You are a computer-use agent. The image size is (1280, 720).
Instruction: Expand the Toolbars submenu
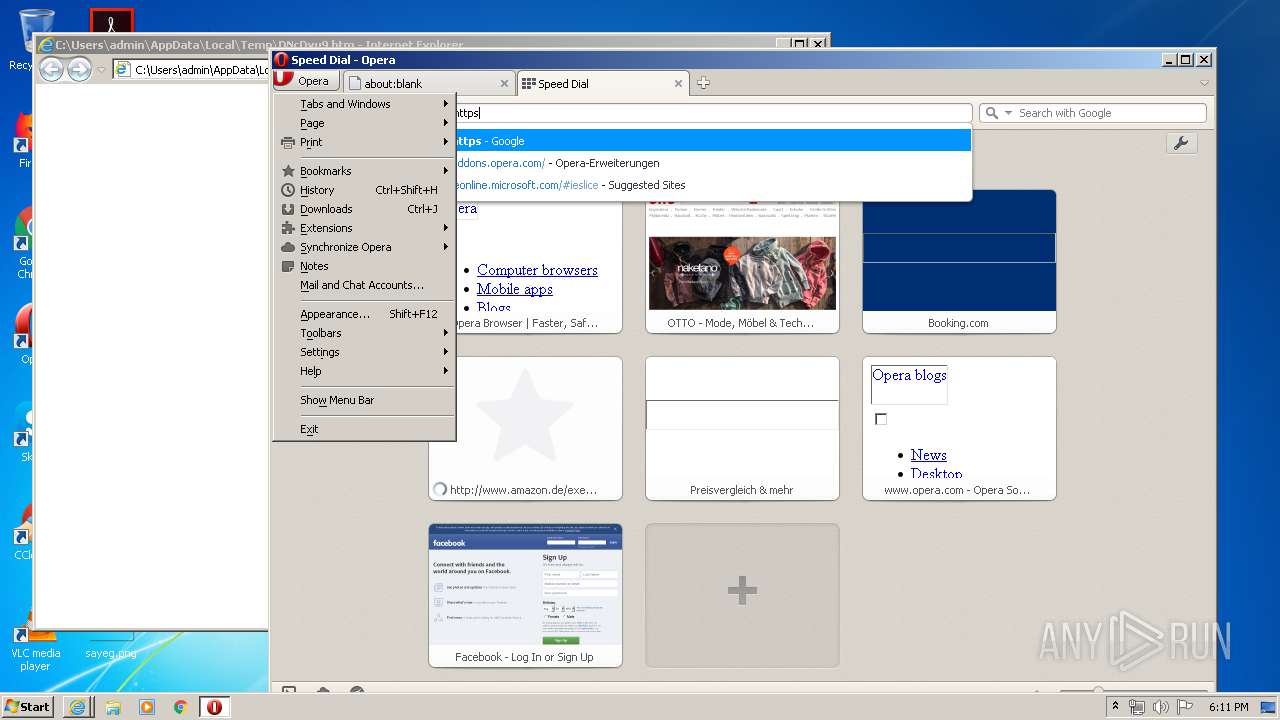pyautogui.click(x=365, y=333)
